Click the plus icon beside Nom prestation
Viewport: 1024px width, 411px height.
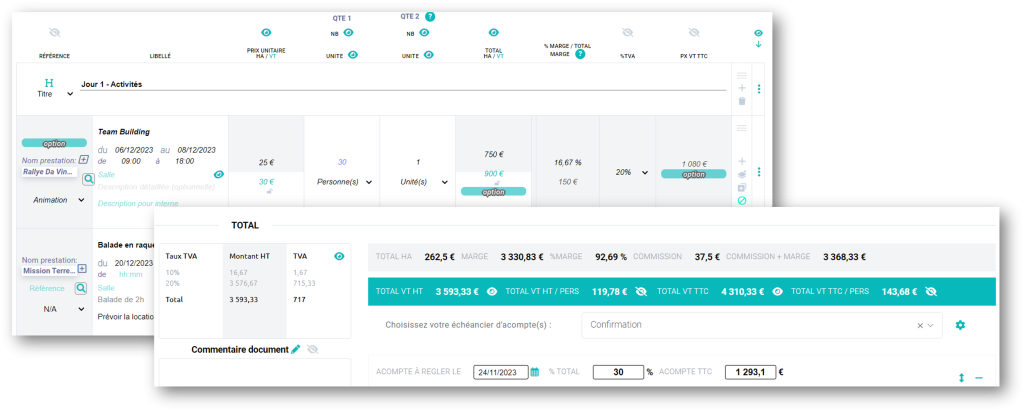(x=83, y=159)
